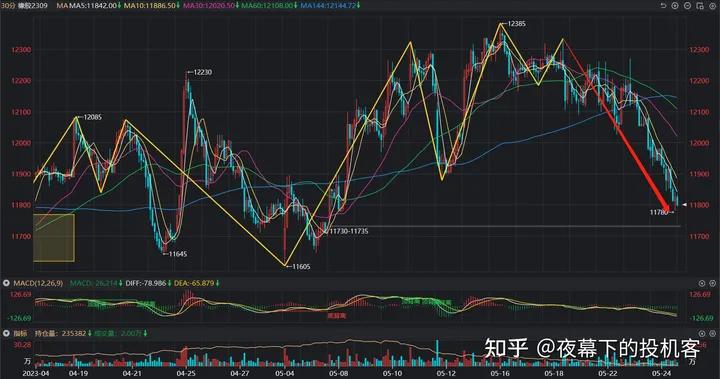Click the 指标 label in bottom panel
This screenshot has height=379, width=720.
pyautogui.click(x=20, y=334)
